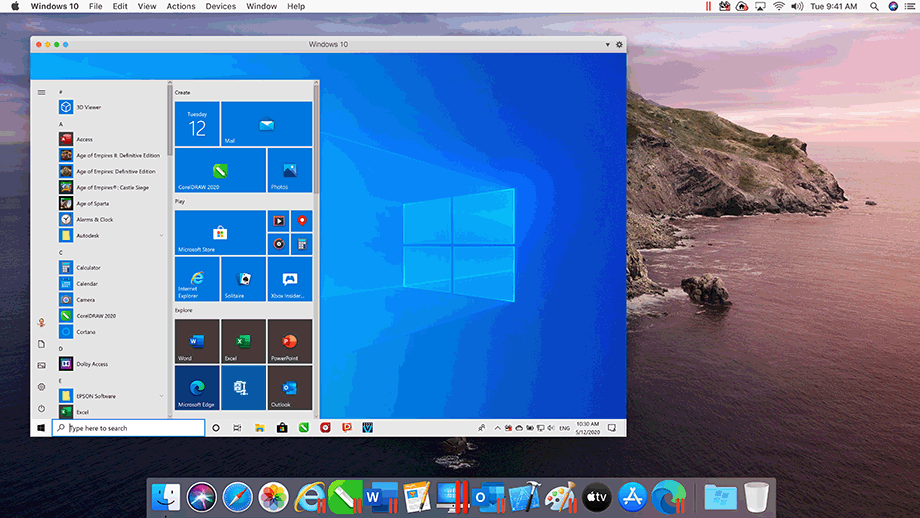The image size is (920, 518).
Task: Open the Edit menu
Action: (x=120, y=6)
